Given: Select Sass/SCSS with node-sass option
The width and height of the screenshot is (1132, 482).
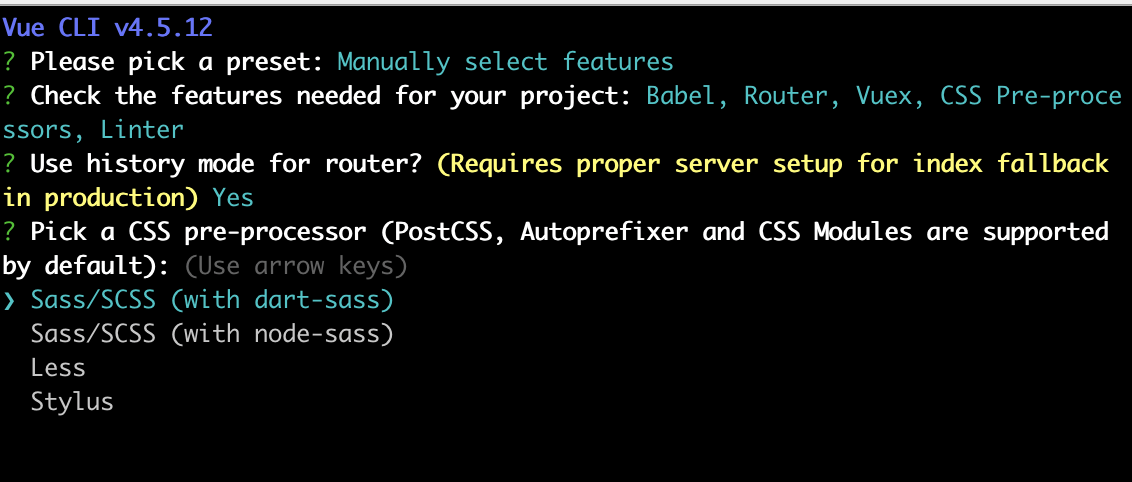Looking at the screenshot, I should coord(212,334).
